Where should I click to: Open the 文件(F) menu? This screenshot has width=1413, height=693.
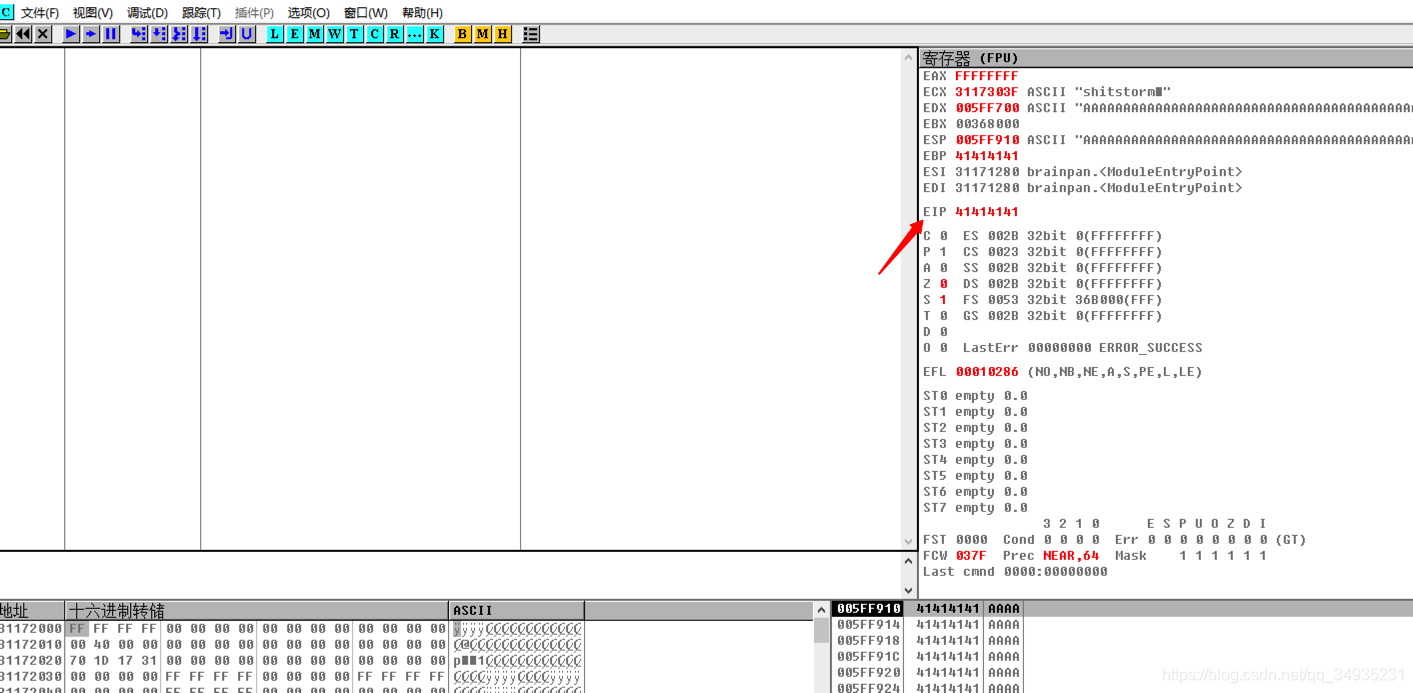pos(40,12)
